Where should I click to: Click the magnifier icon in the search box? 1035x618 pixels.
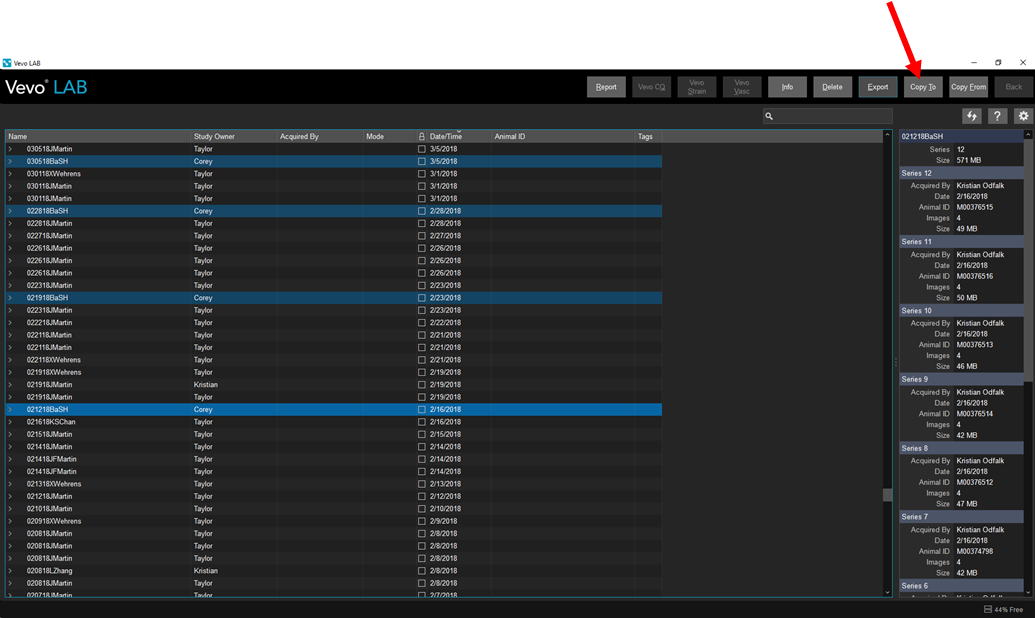pyautogui.click(x=769, y=116)
